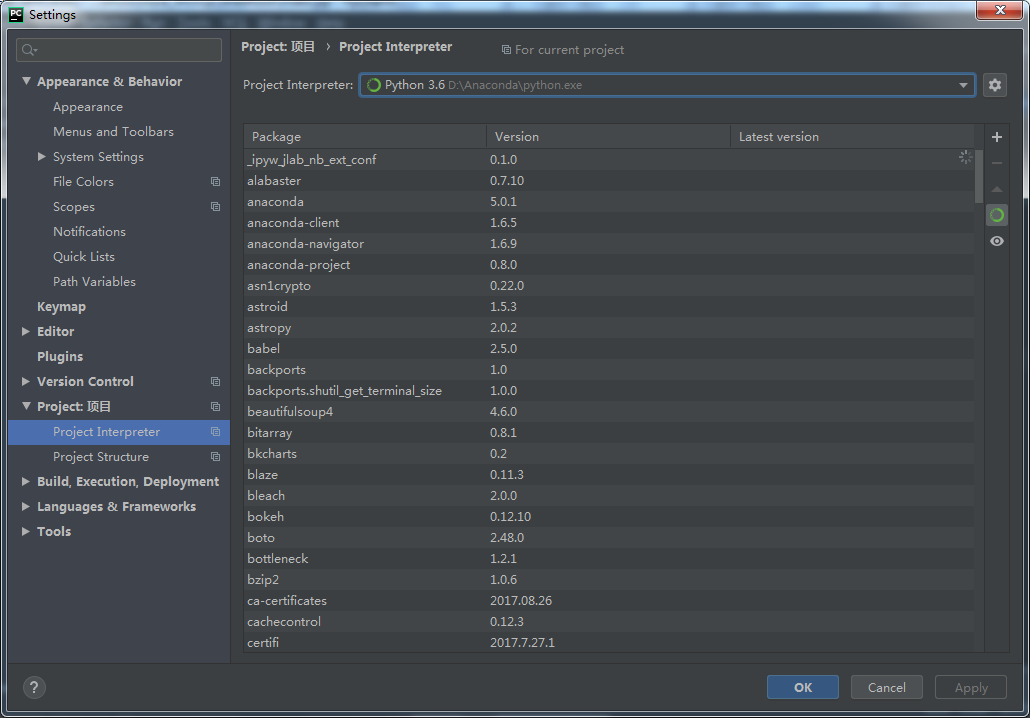Expand the System Settings node
The height and width of the screenshot is (718, 1030).
[x=41, y=156]
